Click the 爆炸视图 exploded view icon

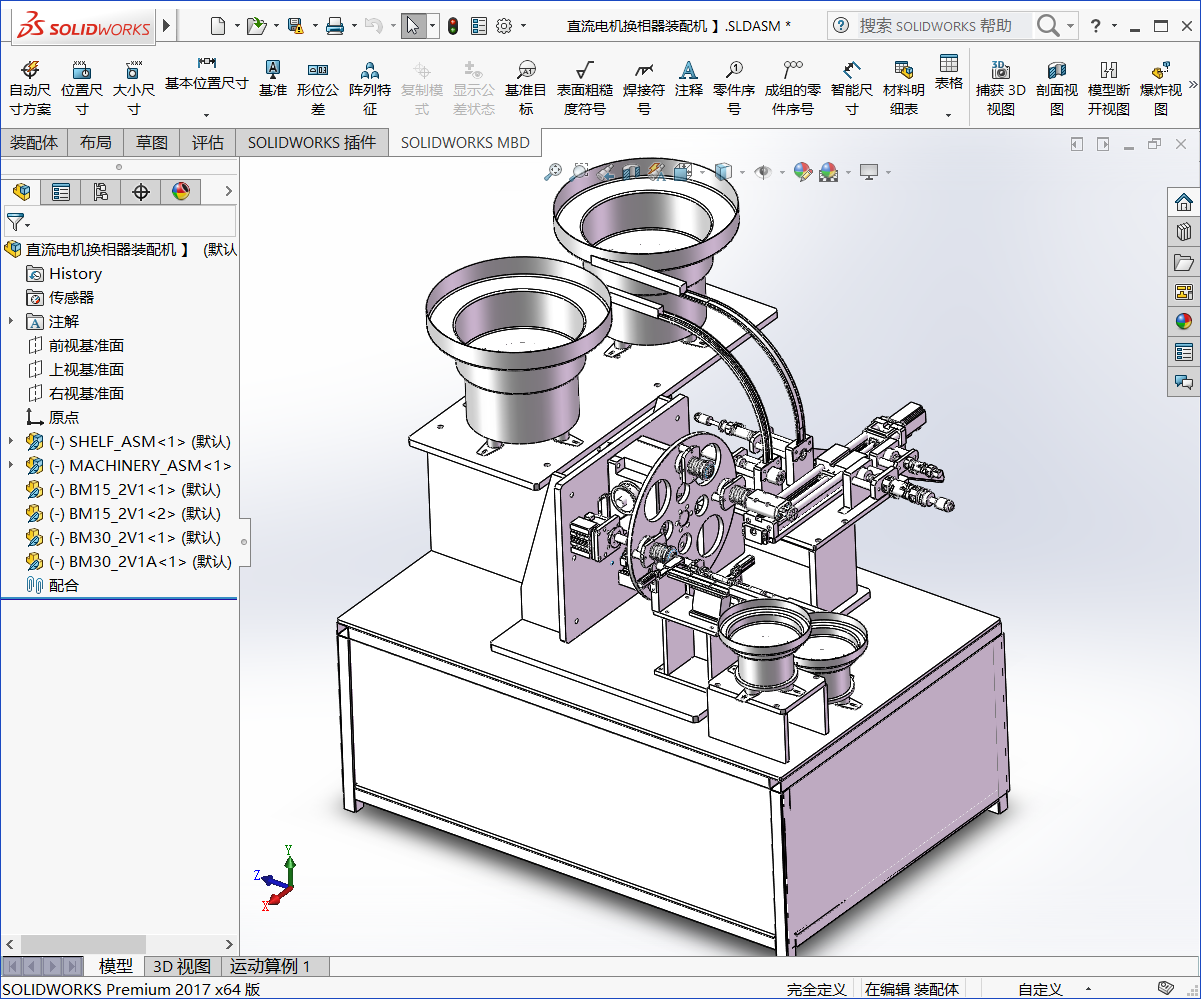pos(1160,87)
